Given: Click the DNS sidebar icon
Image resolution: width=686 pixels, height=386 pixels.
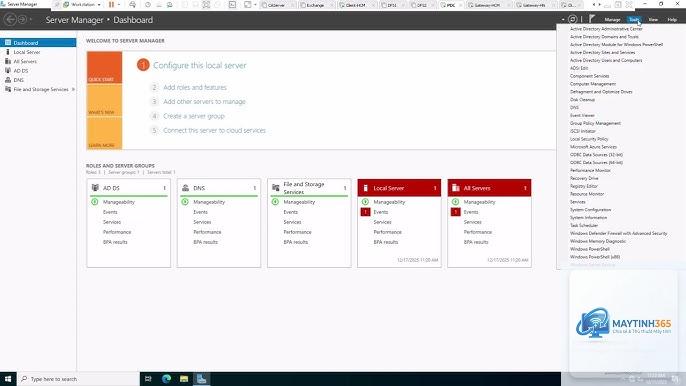Looking at the screenshot, I should [8, 80].
